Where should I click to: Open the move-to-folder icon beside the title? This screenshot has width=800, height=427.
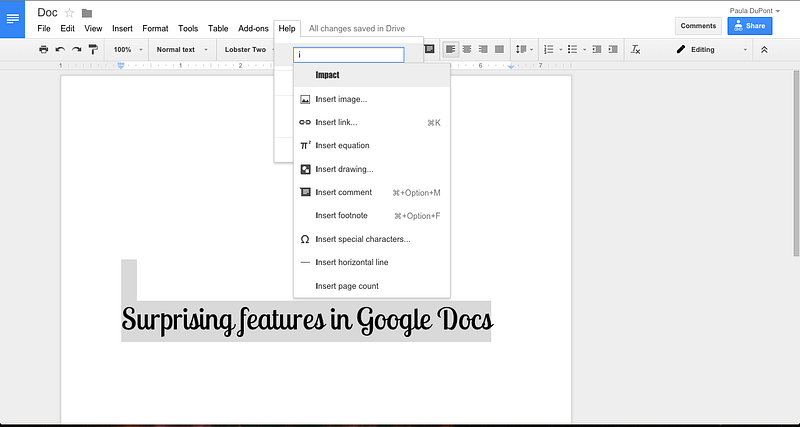87,13
